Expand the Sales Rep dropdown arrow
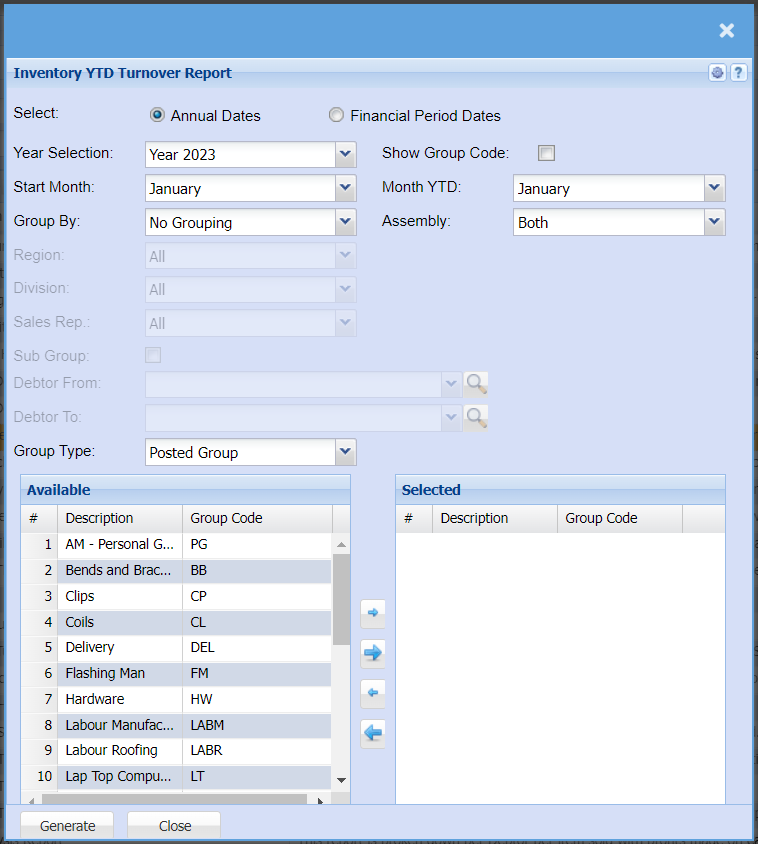The height and width of the screenshot is (844, 758). [345, 323]
